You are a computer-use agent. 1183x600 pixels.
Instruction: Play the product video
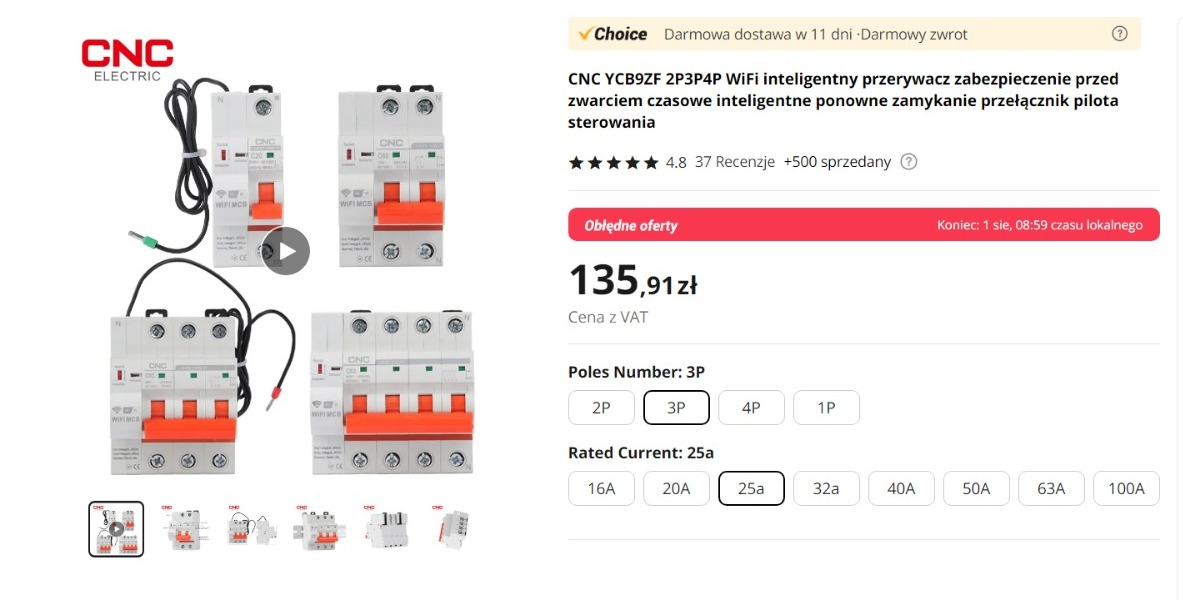click(x=286, y=251)
